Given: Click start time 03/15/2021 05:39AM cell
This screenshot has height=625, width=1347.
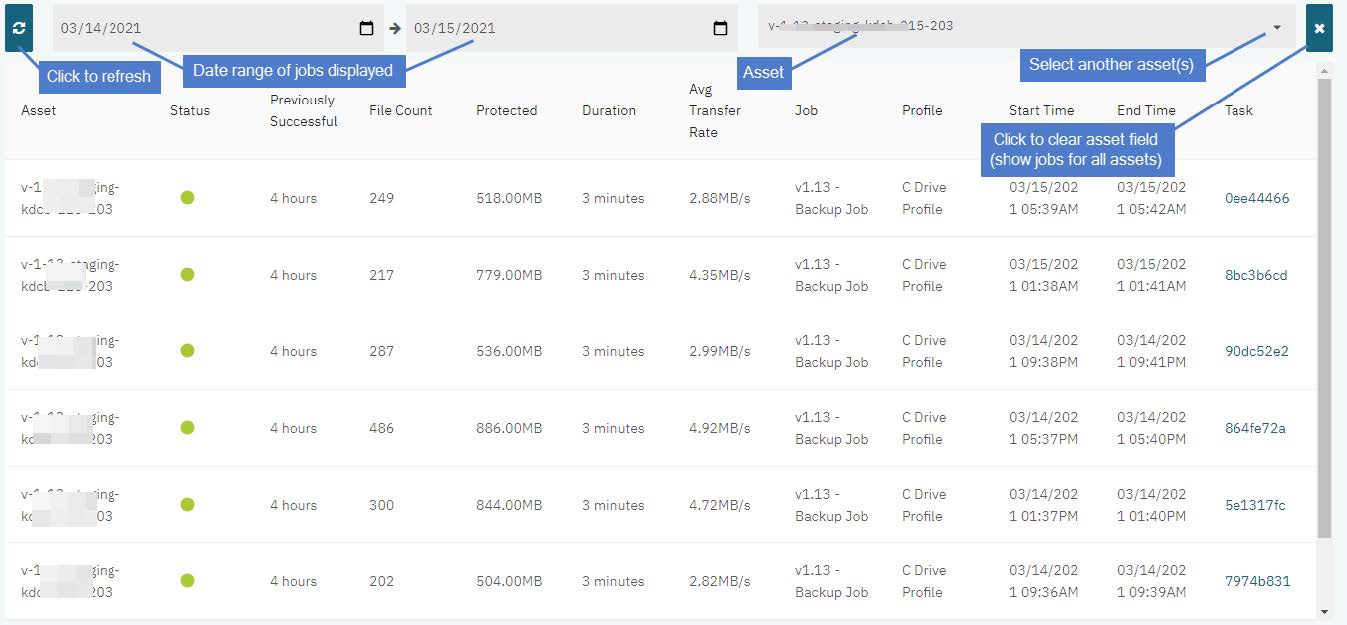Looking at the screenshot, I should tap(1044, 198).
